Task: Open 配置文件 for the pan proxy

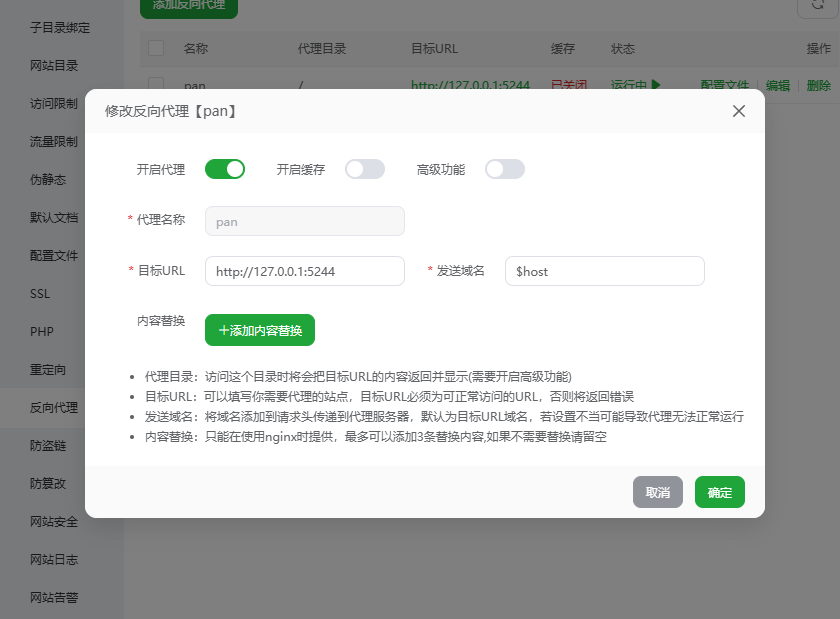Action: [727, 85]
